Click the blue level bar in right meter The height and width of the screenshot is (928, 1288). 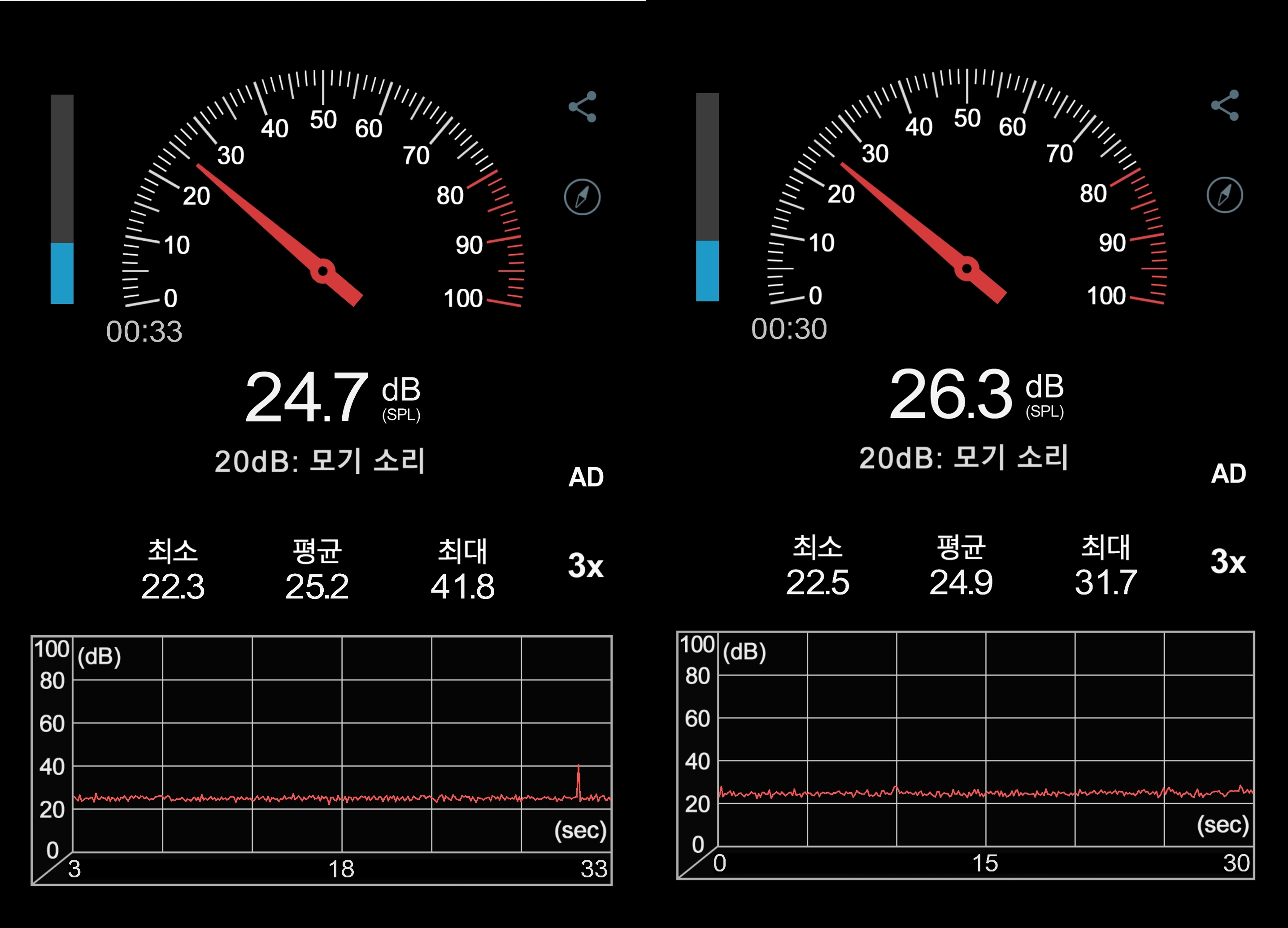(x=707, y=271)
